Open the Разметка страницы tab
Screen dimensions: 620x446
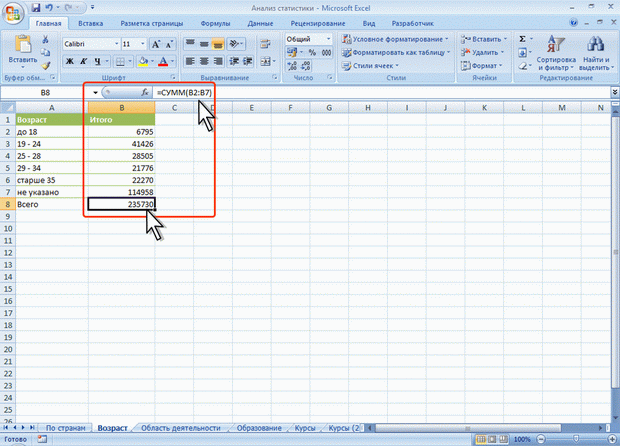(152, 23)
